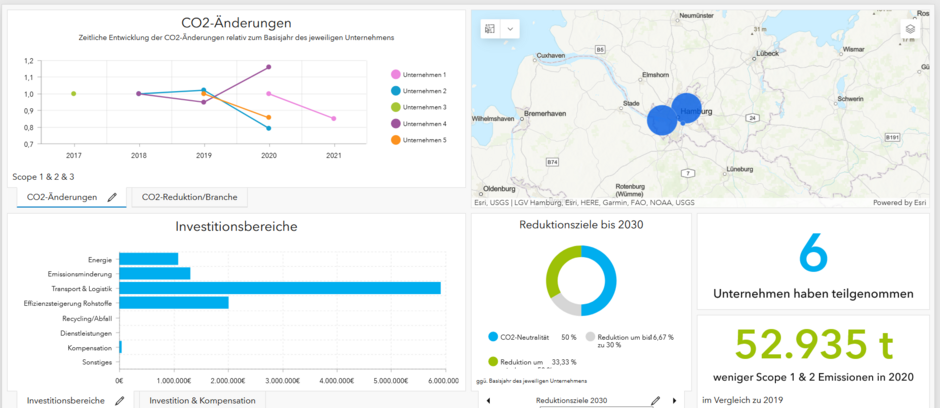Toggle Unternehmen 4 legend entry
This screenshot has width=940, height=408.
[419, 123]
